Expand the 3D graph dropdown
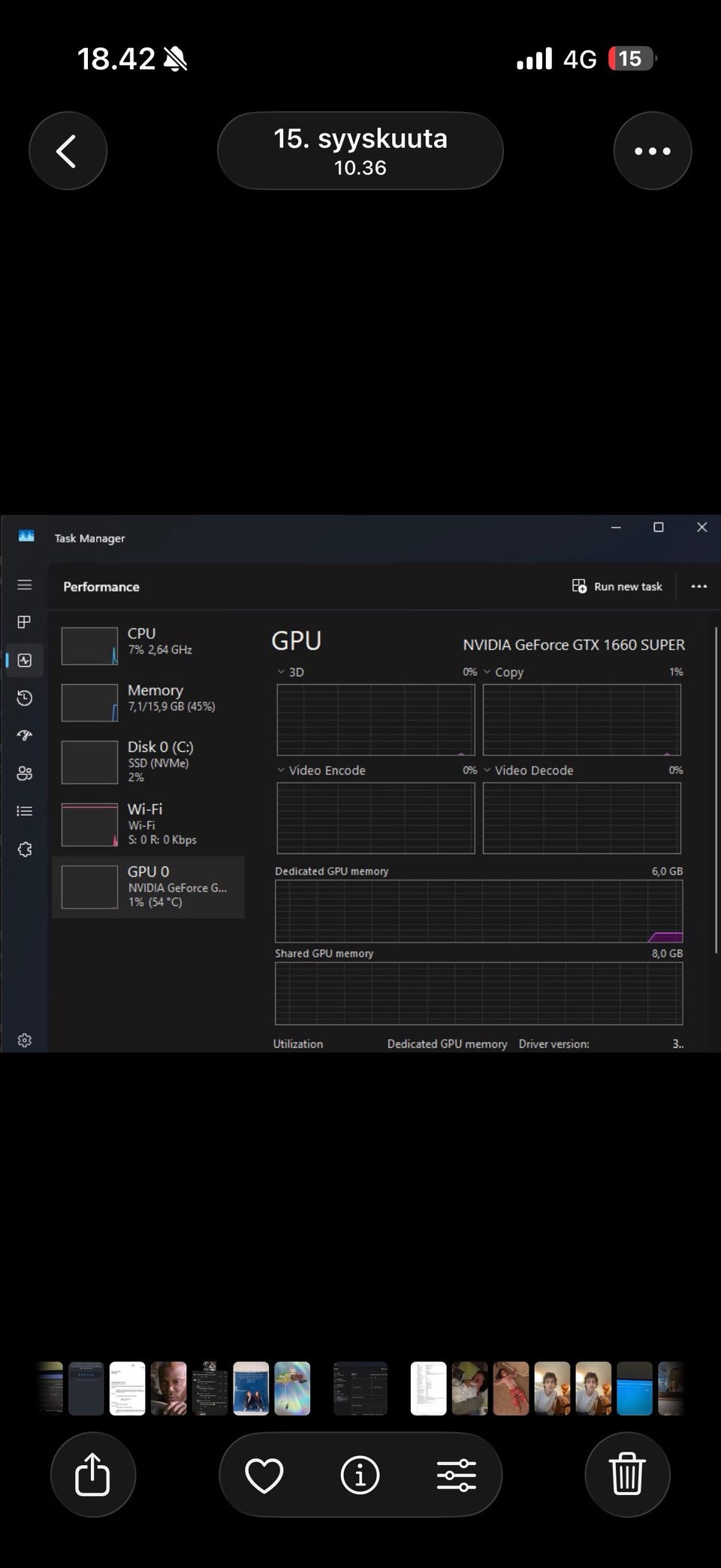Screen dimensions: 721x1568 [x=282, y=672]
